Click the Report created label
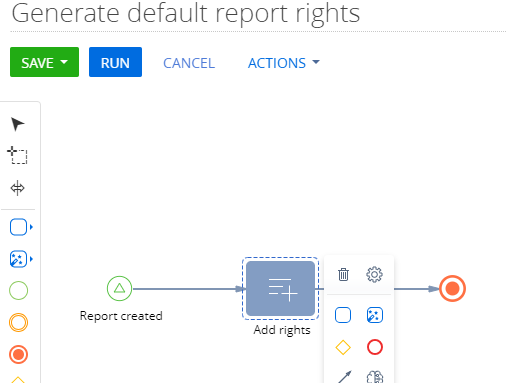Screen dimensions: 506x383 pyautogui.click(x=121, y=316)
